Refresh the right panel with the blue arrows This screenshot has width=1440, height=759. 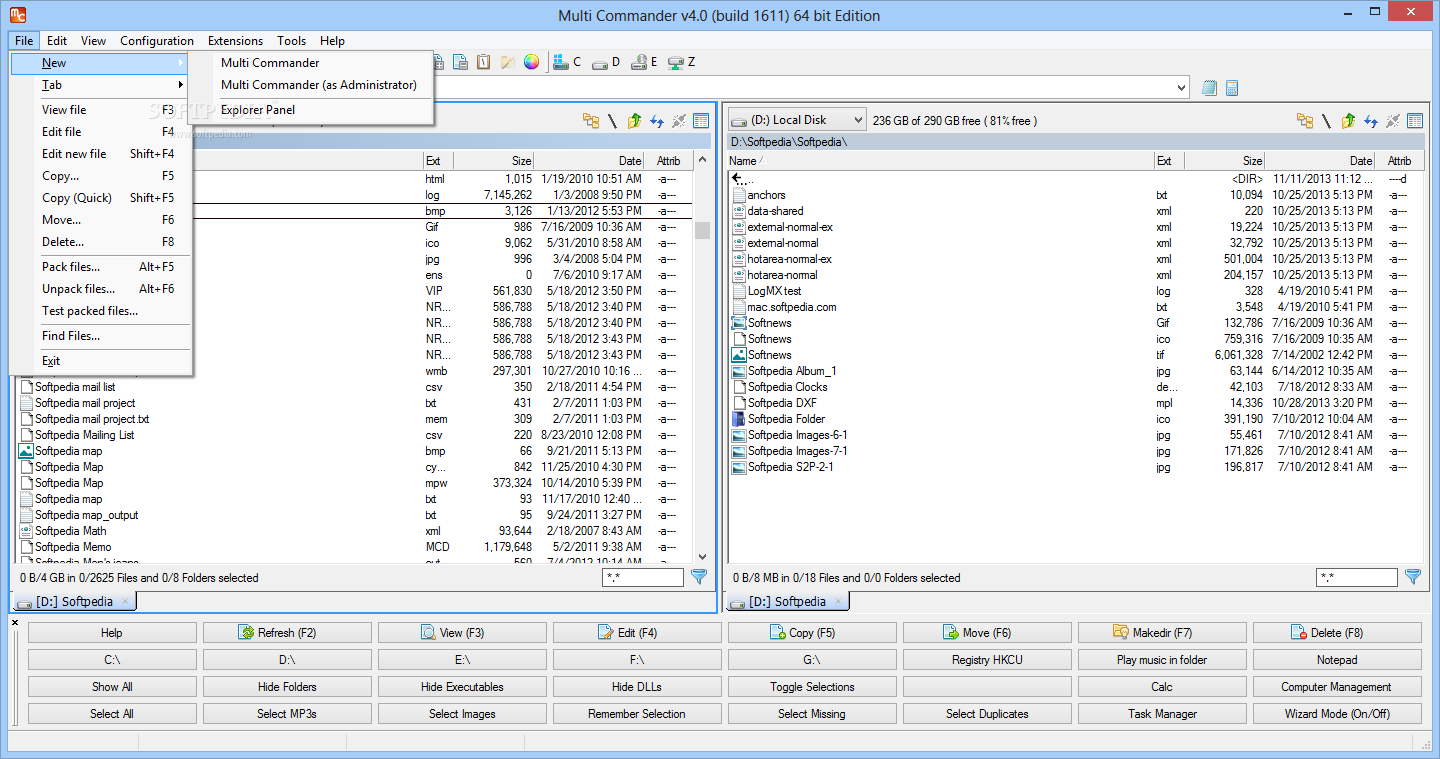(x=1371, y=121)
